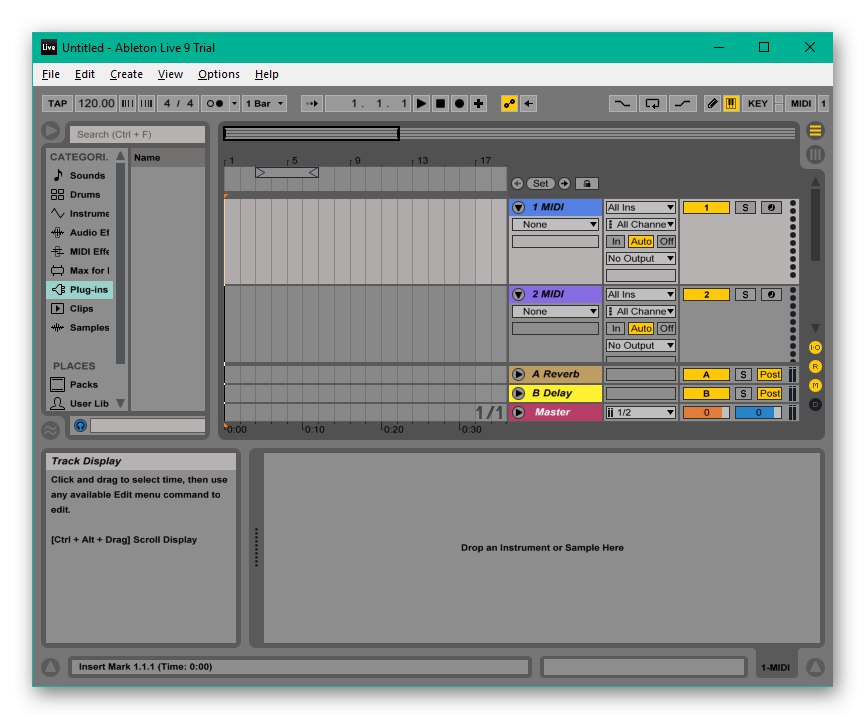Open the View menu

[170, 74]
